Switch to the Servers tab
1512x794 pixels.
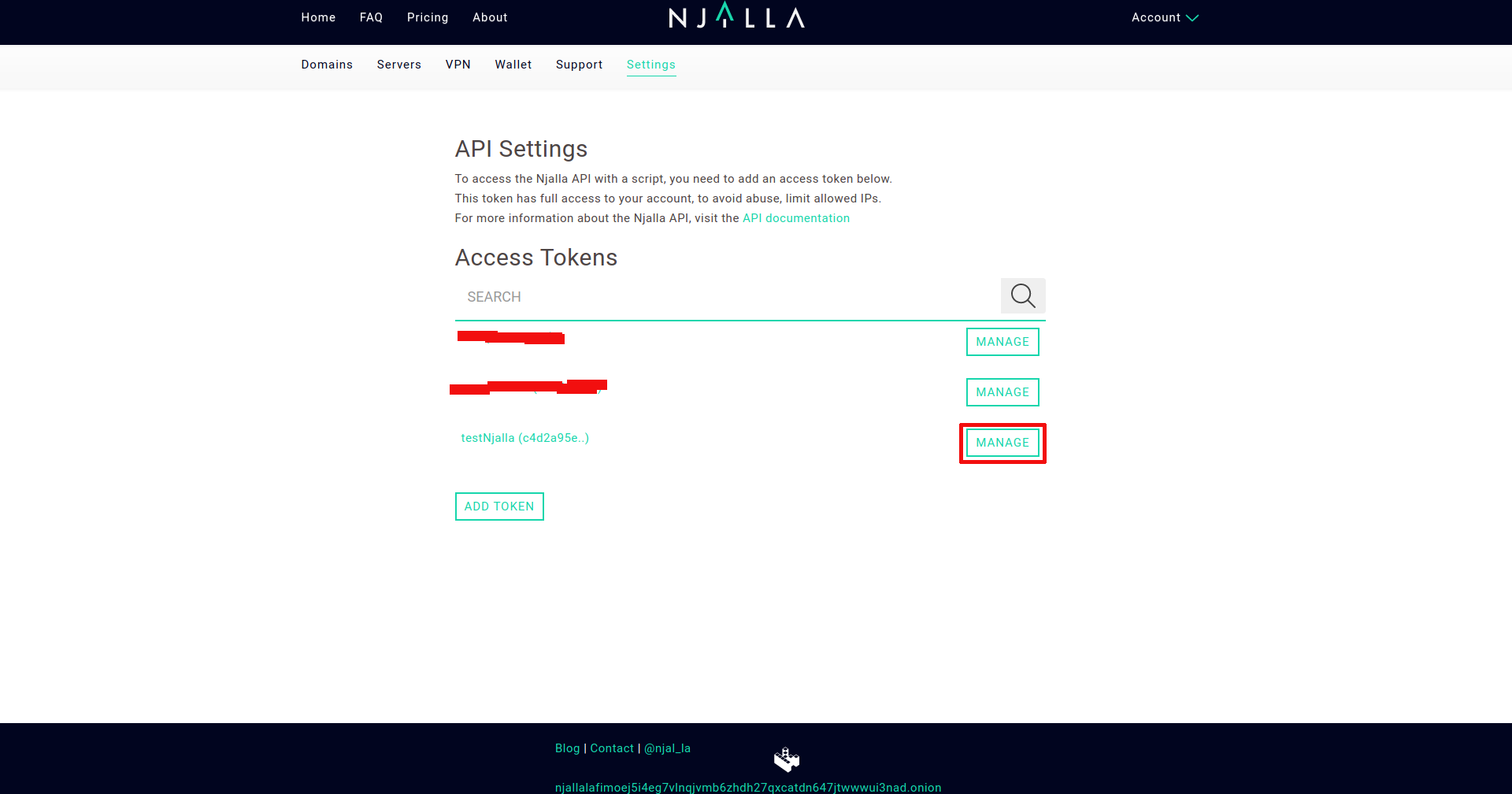[398, 65]
